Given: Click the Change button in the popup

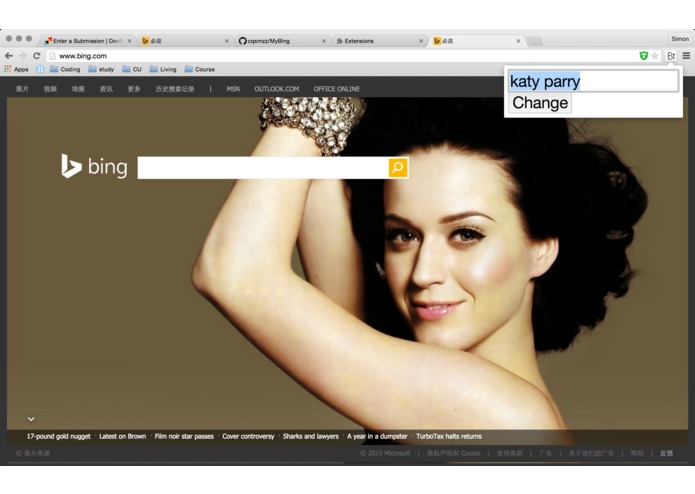Looking at the screenshot, I should tap(540, 103).
